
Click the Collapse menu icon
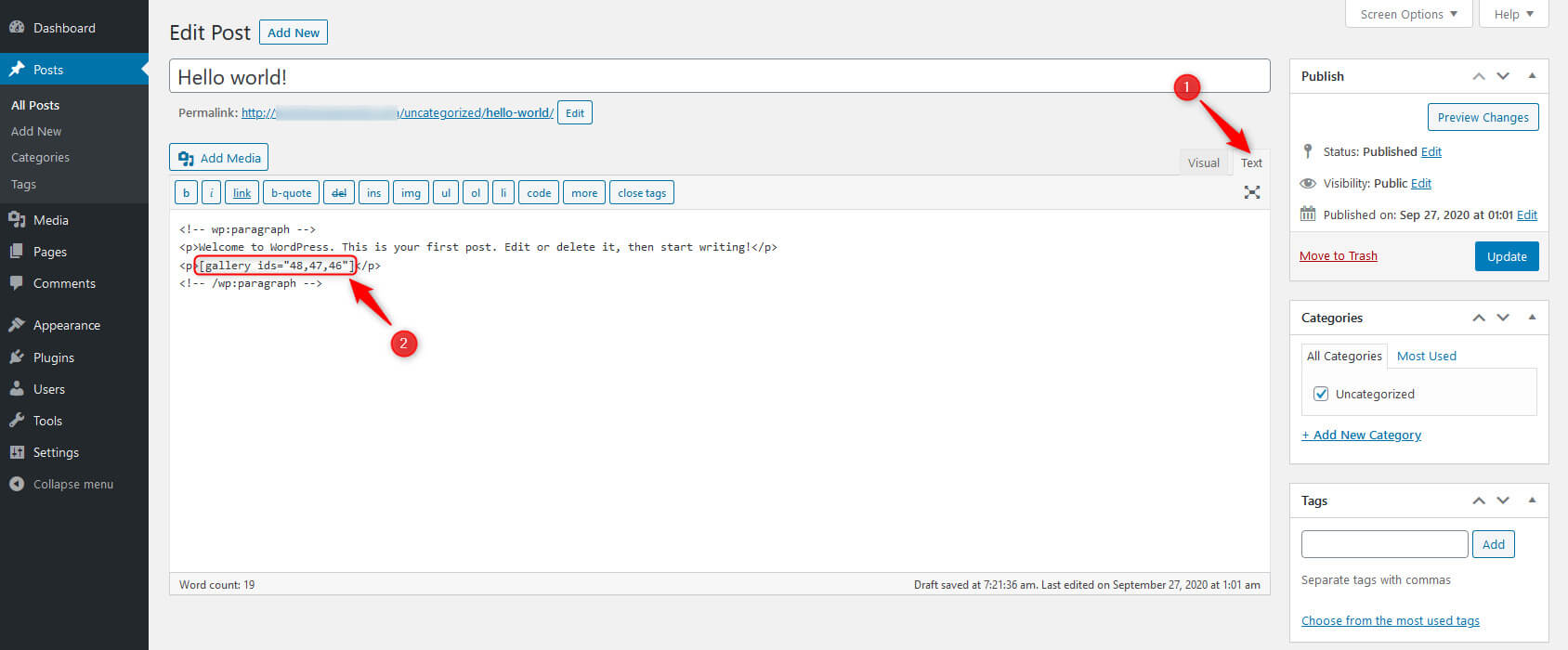[x=17, y=484]
